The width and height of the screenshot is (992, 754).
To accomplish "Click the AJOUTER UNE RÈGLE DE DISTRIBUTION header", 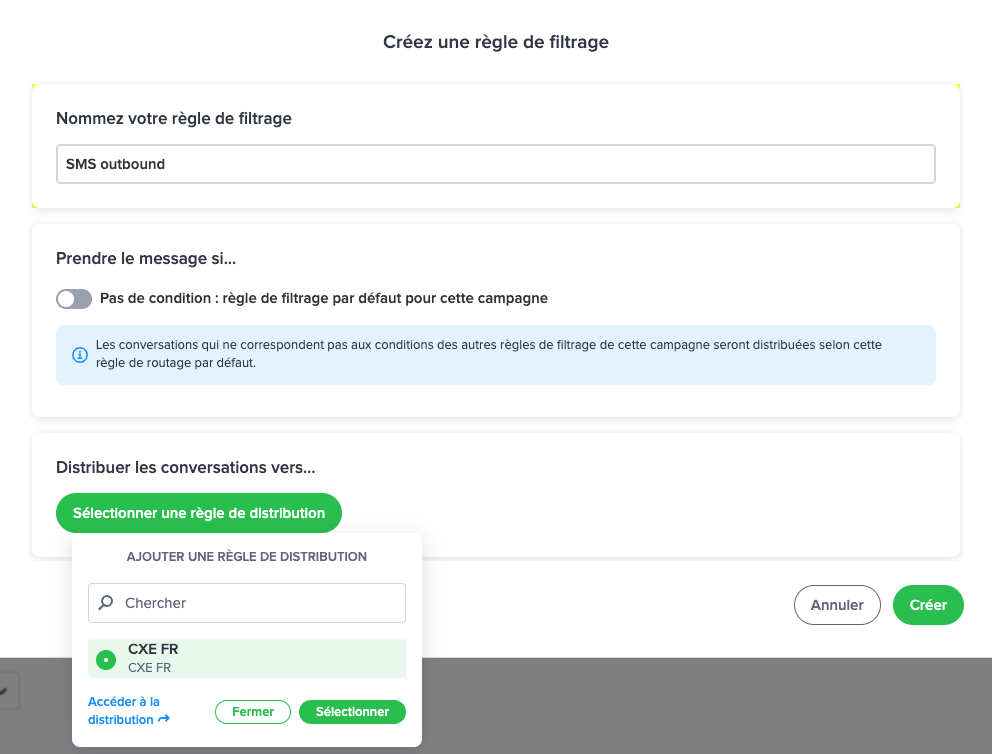I will tap(247, 557).
